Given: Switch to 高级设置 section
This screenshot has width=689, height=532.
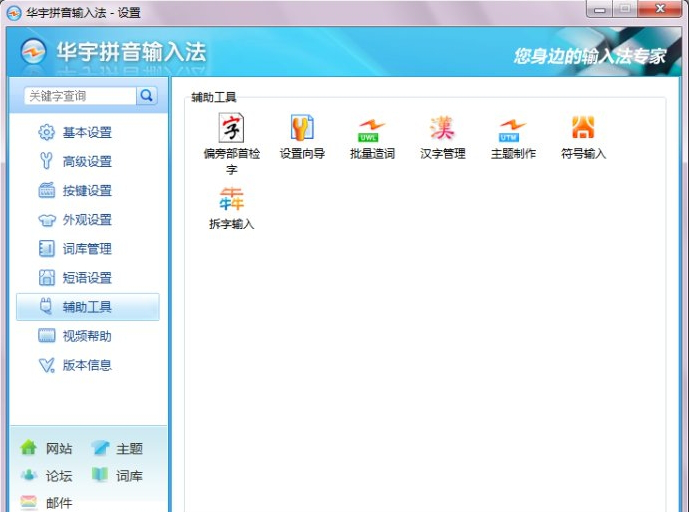Looking at the screenshot, I should (x=88, y=161).
